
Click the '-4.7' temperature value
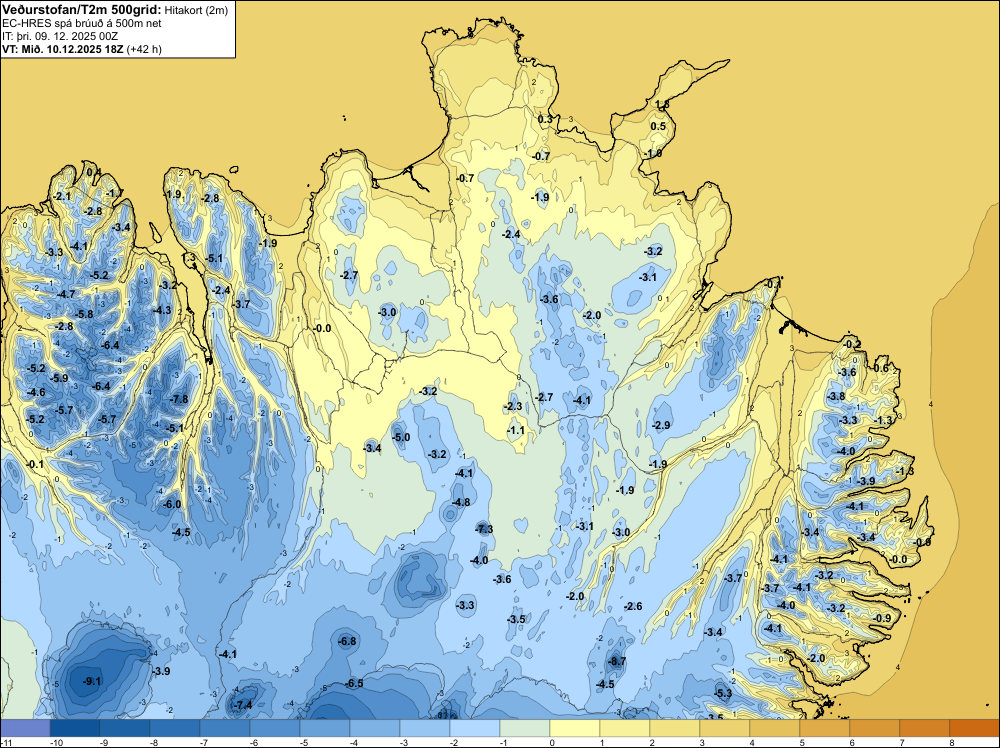(x=66, y=295)
